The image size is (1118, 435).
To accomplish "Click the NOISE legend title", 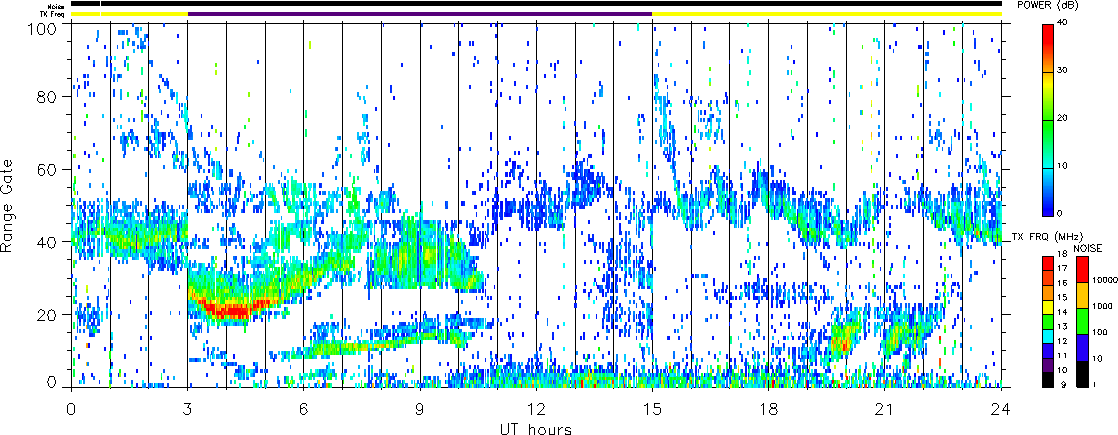I will [1088, 248].
